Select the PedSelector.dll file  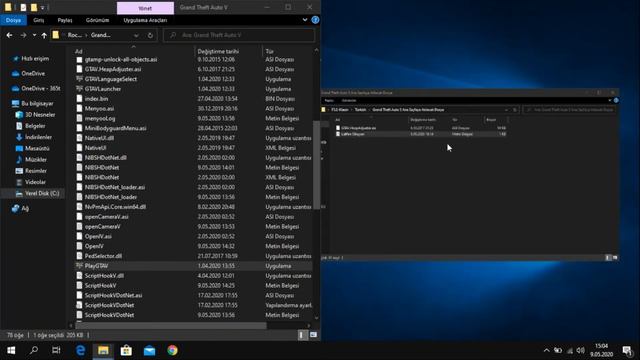coord(103,256)
